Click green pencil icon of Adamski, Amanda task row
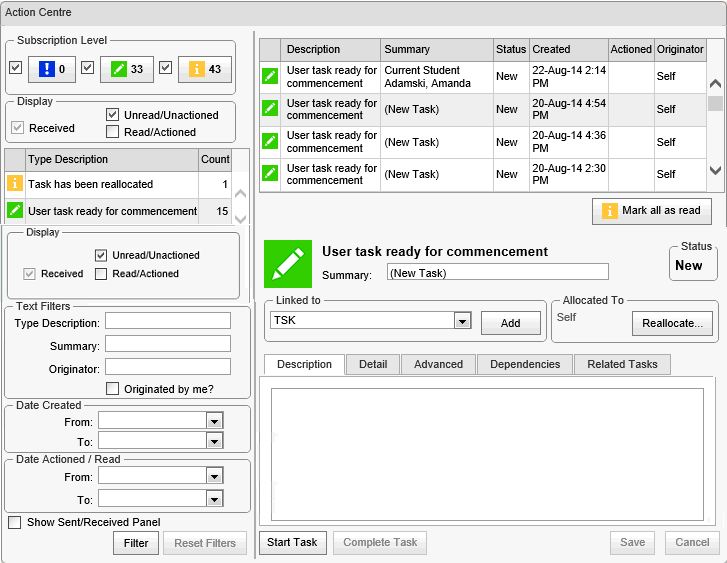 click(x=270, y=76)
